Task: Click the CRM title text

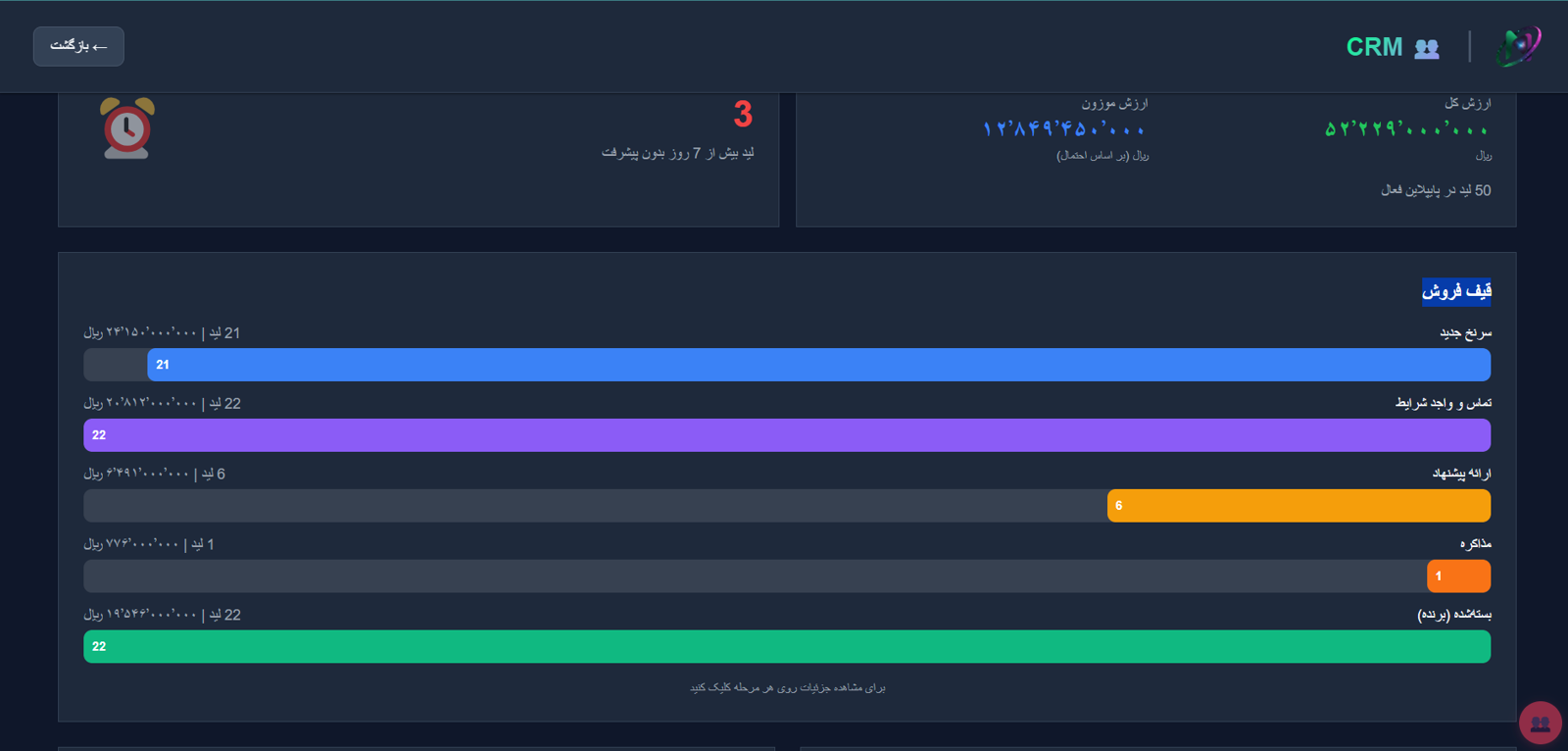Action: pyautogui.click(x=1374, y=47)
